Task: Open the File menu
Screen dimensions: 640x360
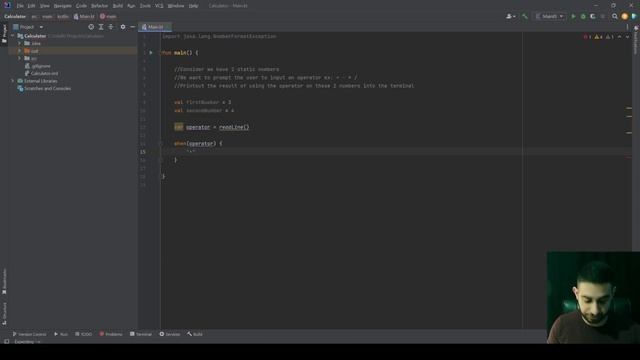Action: [20, 6]
